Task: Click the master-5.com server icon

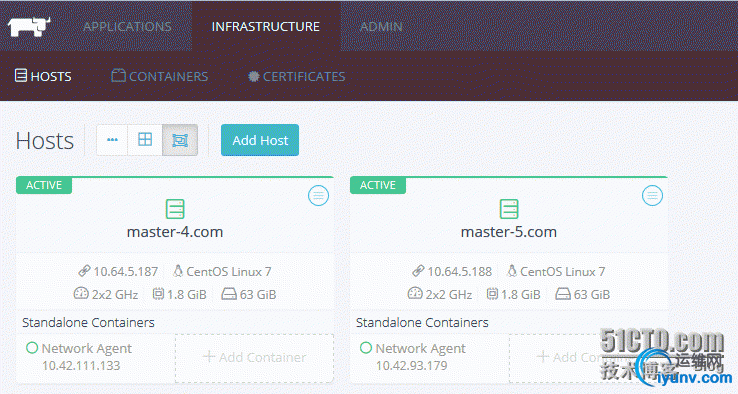Action: click(x=509, y=209)
